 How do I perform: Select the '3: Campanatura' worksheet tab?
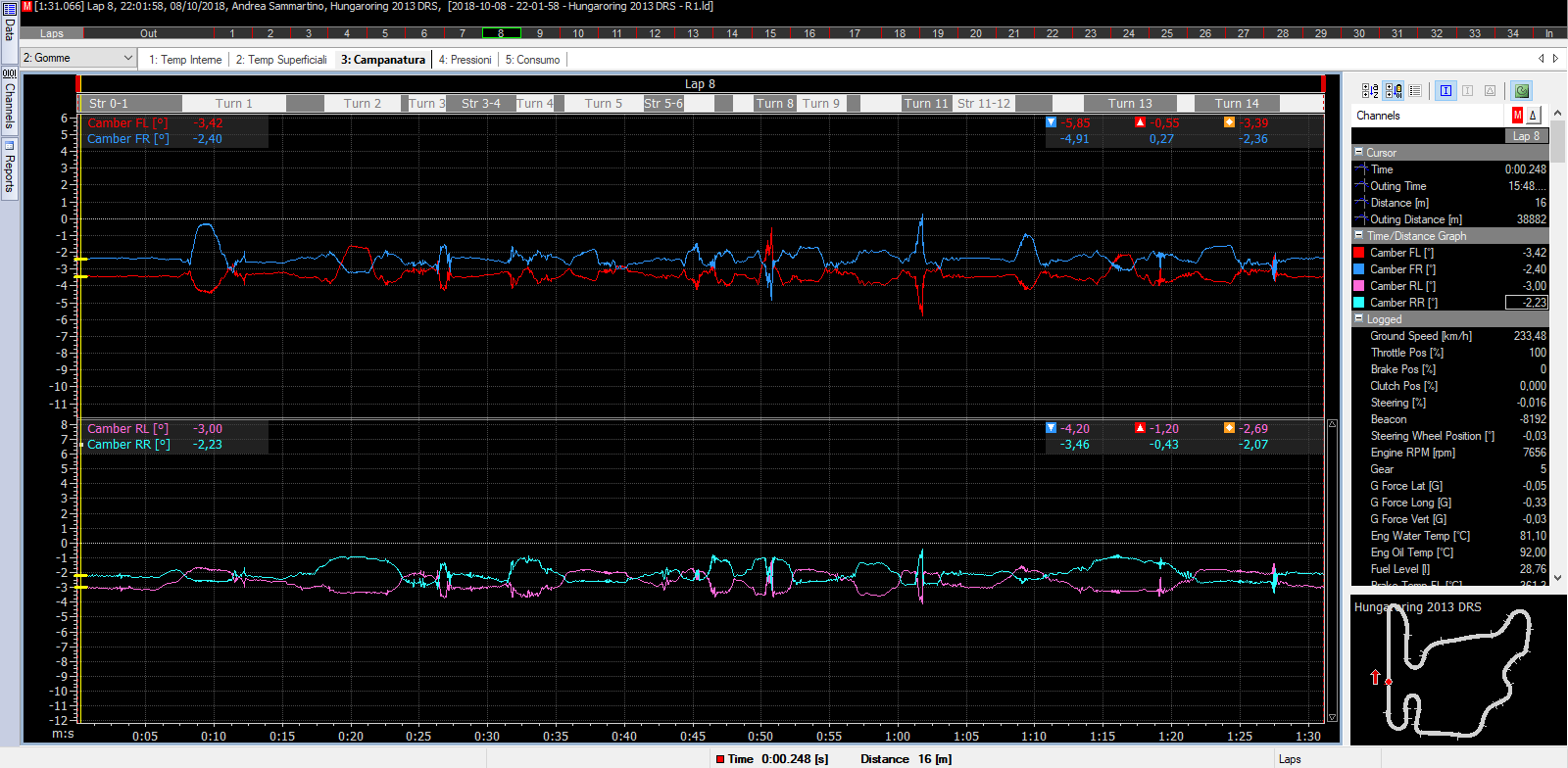(383, 60)
